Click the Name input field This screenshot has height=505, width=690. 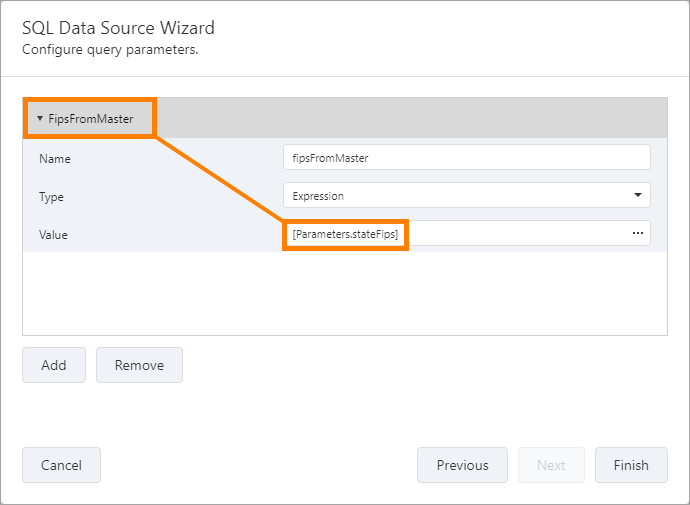click(x=466, y=157)
